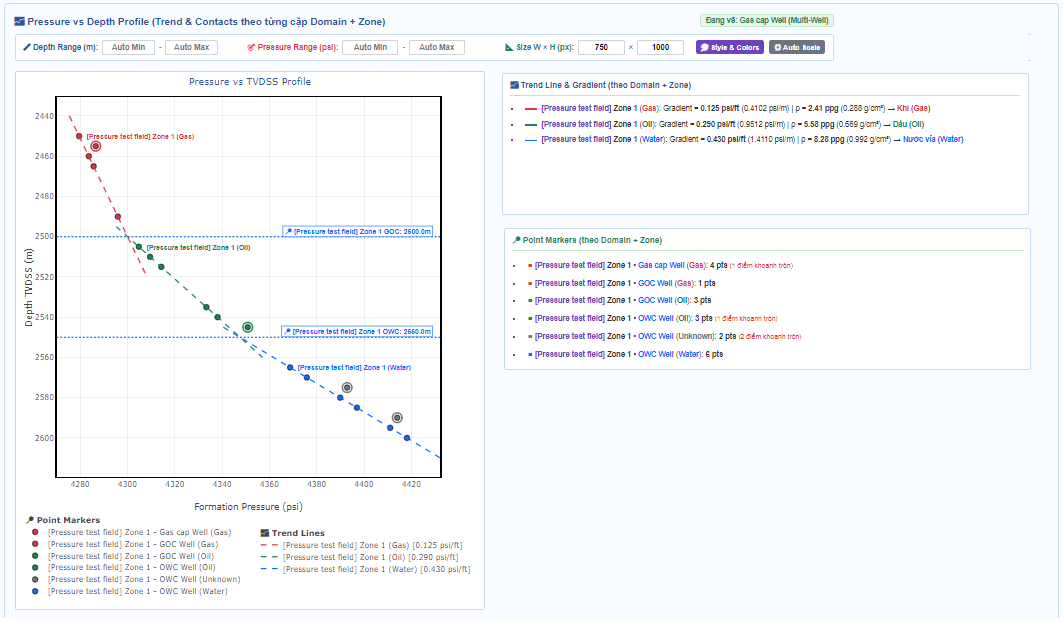Screen dimensions: 1063x624
Task: Click the circled red gas point on the plot
Action: pos(96,147)
